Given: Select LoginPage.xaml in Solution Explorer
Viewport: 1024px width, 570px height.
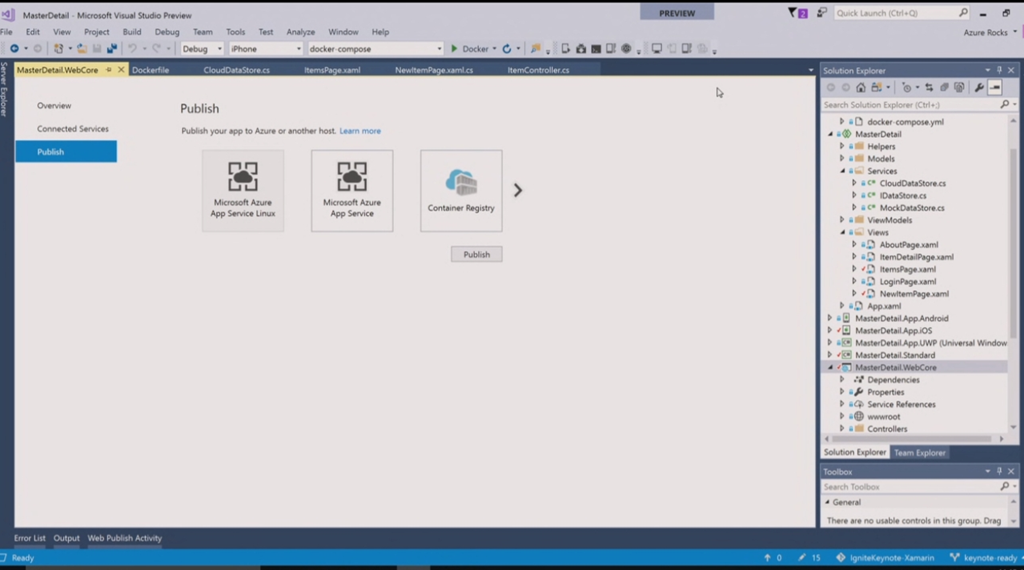Looking at the screenshot, I should [908, 281].
